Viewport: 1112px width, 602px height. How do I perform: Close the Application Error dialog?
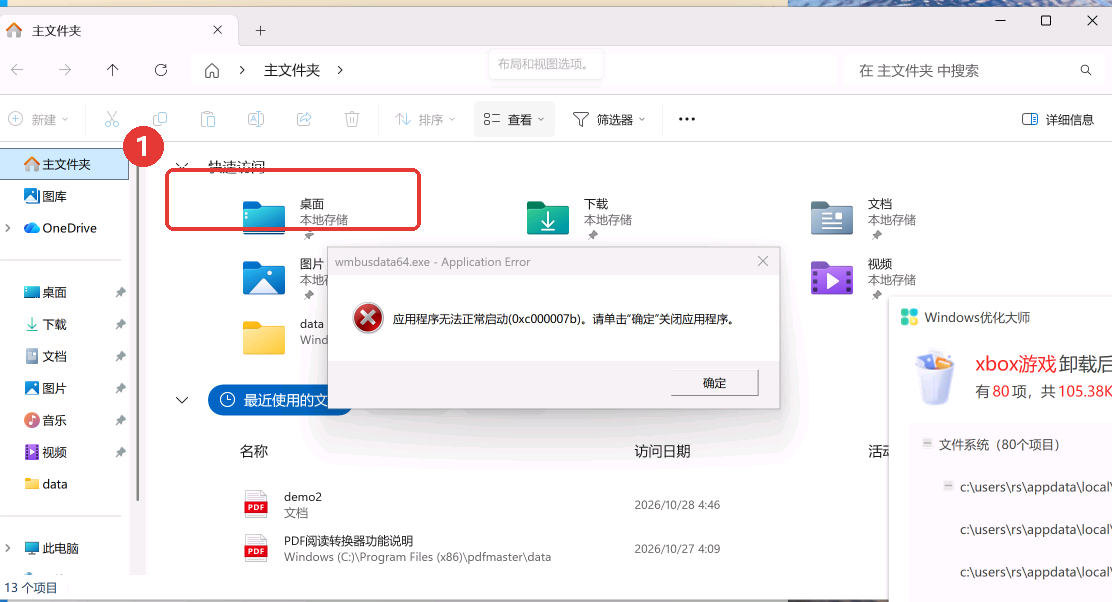tap(762, 262)
